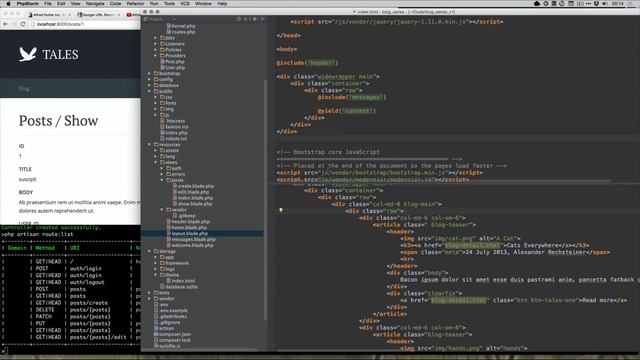Open the Refactor menu

click(136, 4)
